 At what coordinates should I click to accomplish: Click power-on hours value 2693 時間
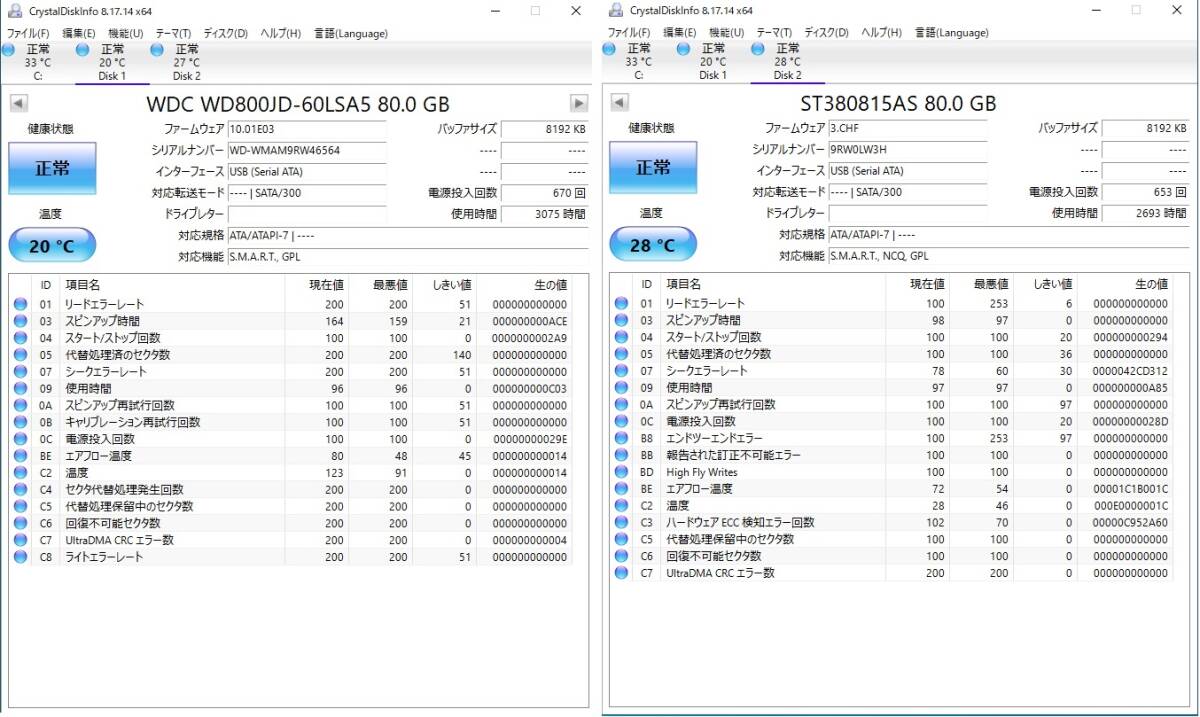click(1145, 214)
